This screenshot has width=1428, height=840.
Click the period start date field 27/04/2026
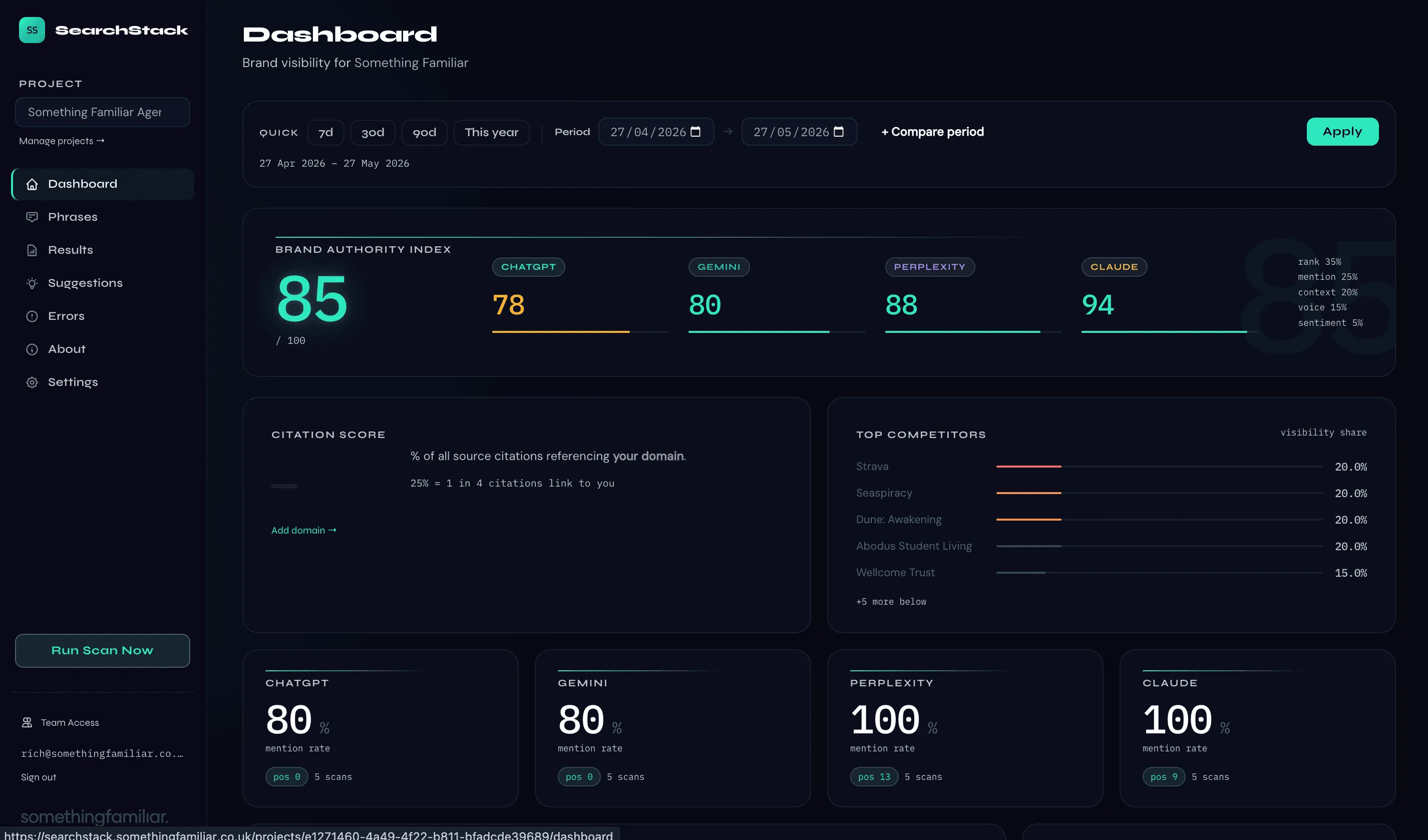tap(656, 132)
